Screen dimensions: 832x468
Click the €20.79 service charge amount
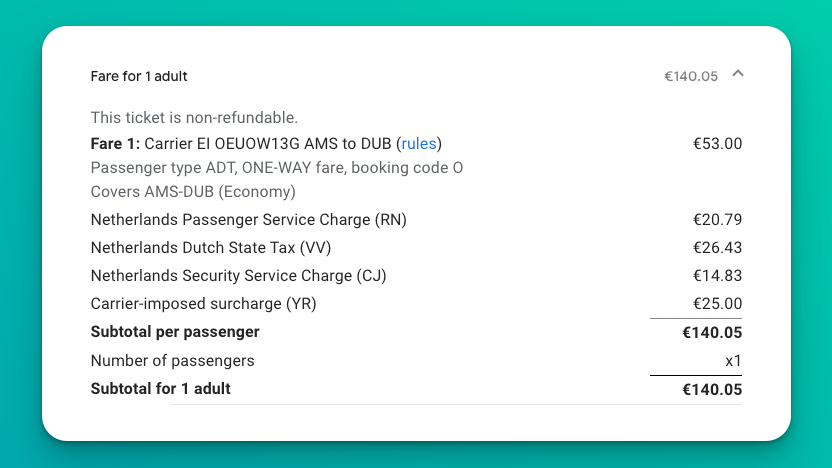(x=717, y=219)
